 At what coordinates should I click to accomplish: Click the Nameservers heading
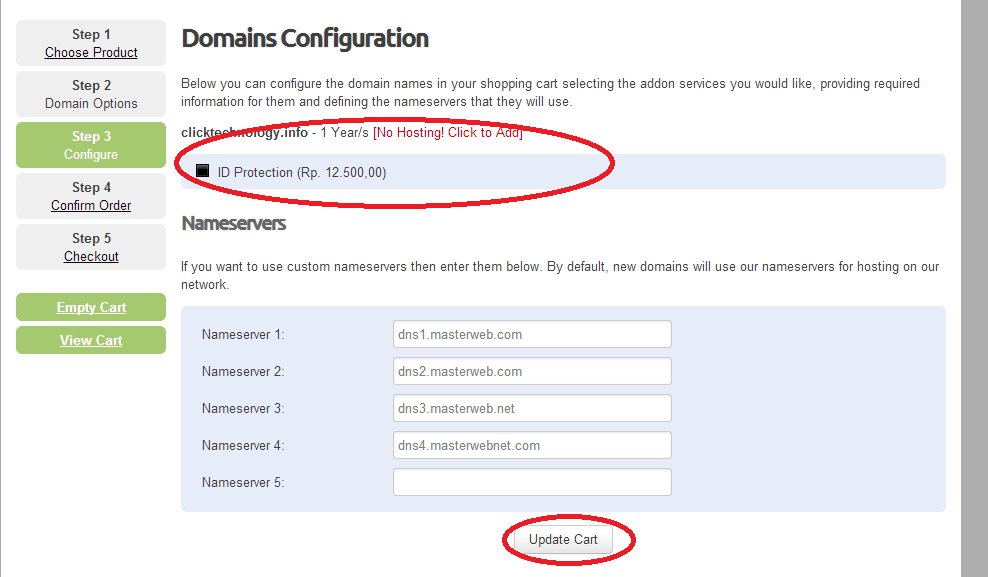(x=234, y=223)
